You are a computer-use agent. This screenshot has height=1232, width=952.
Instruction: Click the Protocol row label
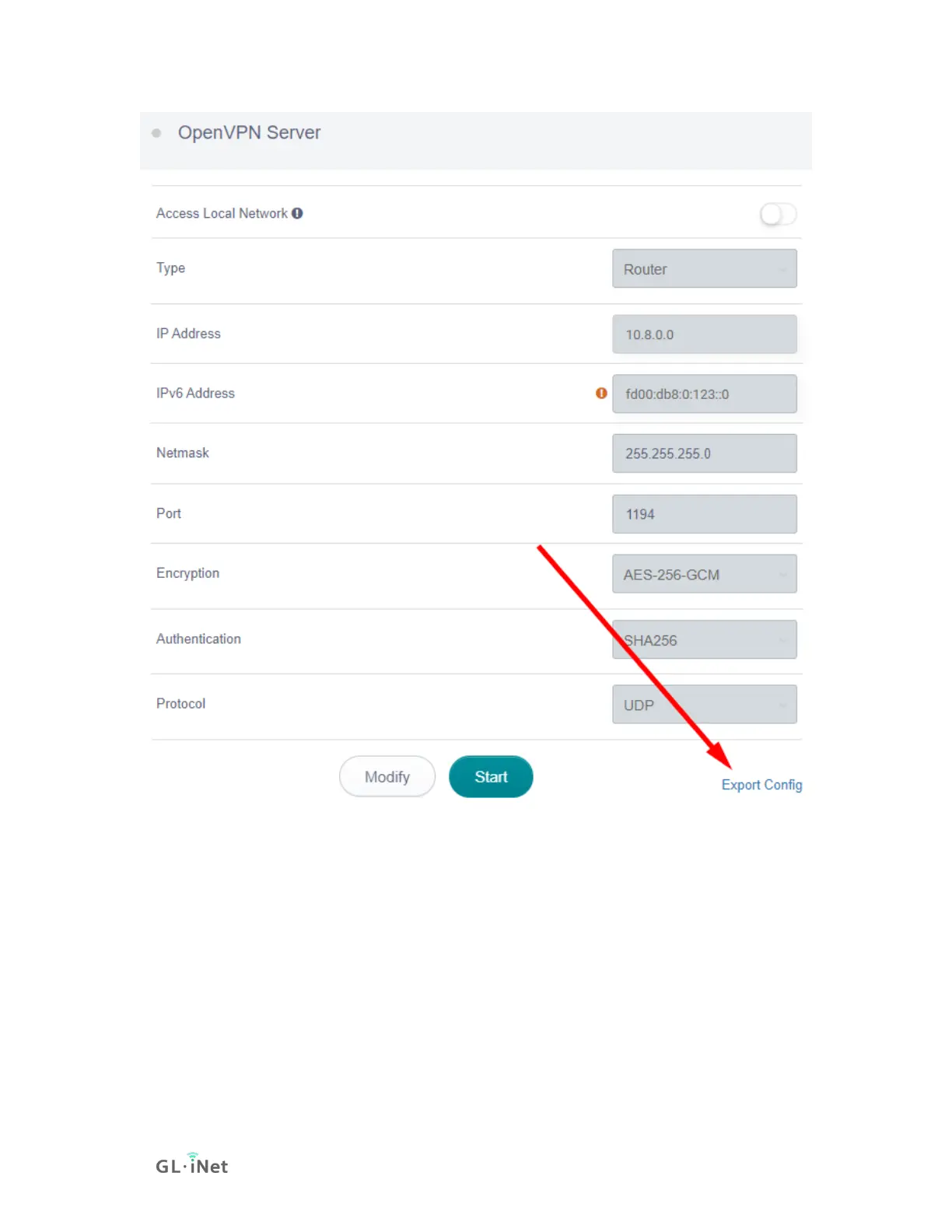180,704
